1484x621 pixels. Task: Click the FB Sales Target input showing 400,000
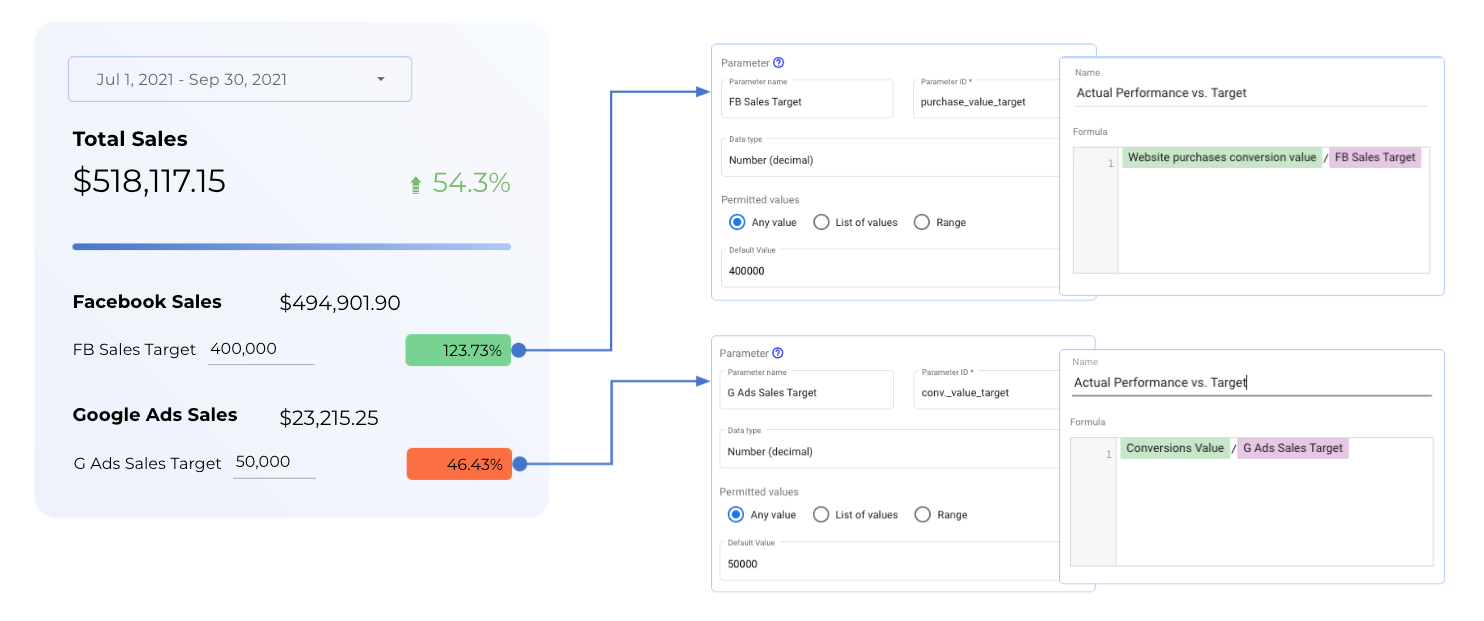coord(261,350)
